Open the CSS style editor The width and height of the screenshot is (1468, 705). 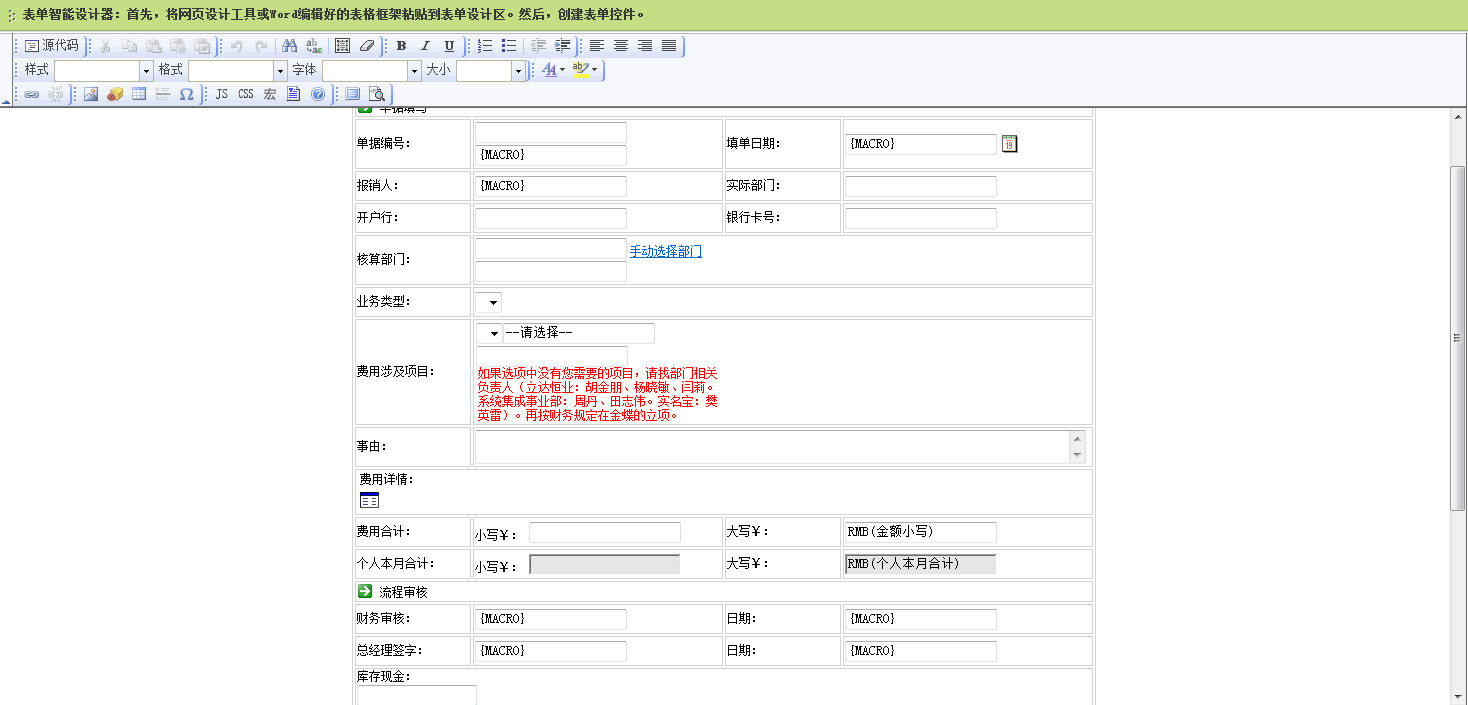[x=245, y=95]
